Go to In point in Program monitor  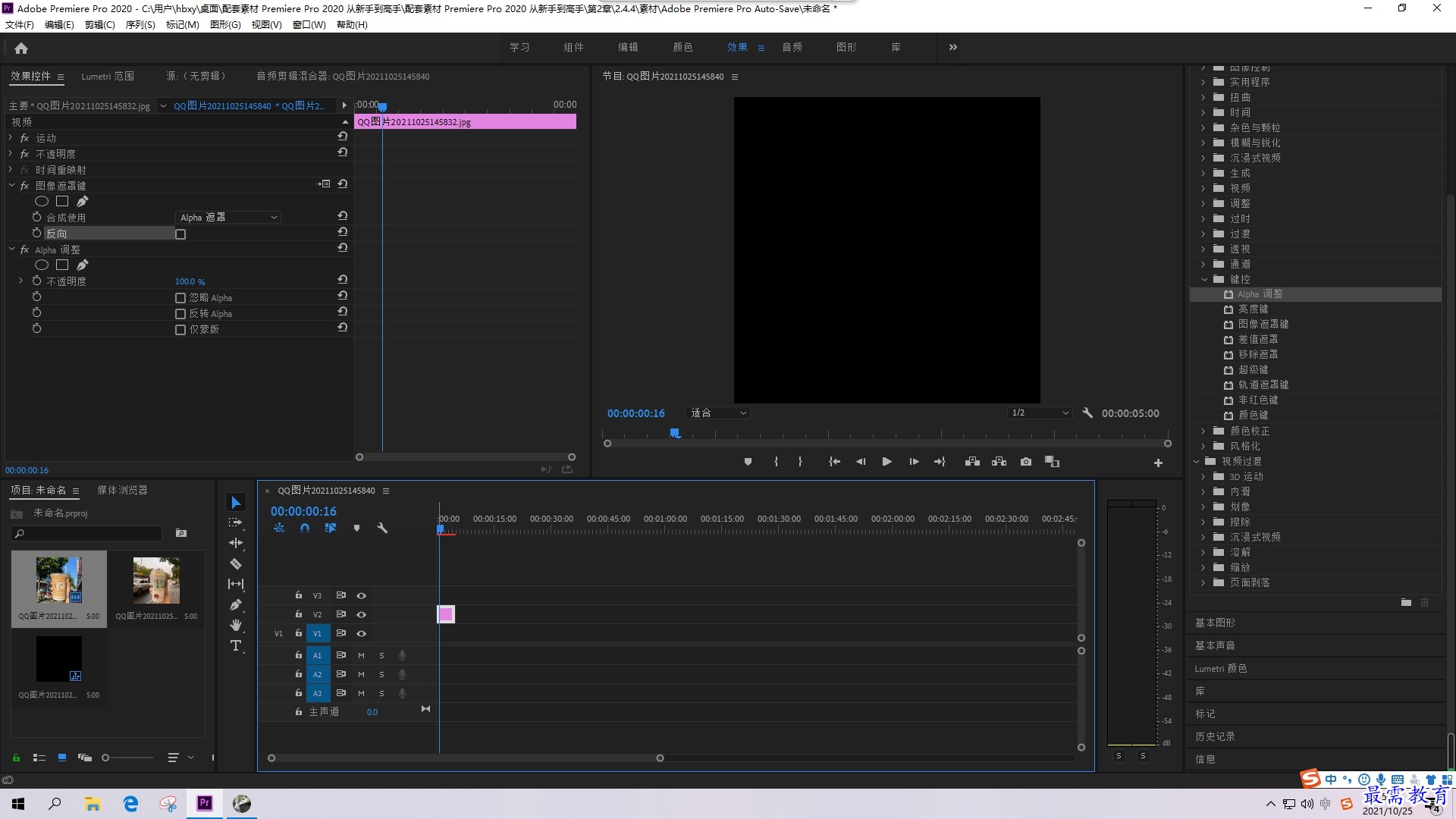[x=834, y=462]
